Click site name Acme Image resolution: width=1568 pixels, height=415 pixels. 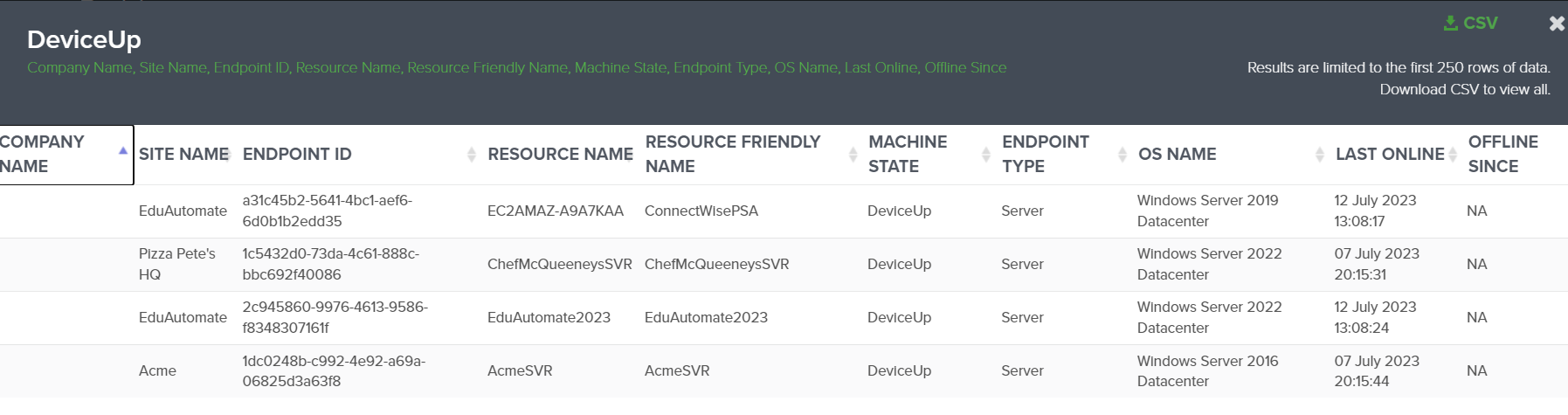[x=157, y=370]
